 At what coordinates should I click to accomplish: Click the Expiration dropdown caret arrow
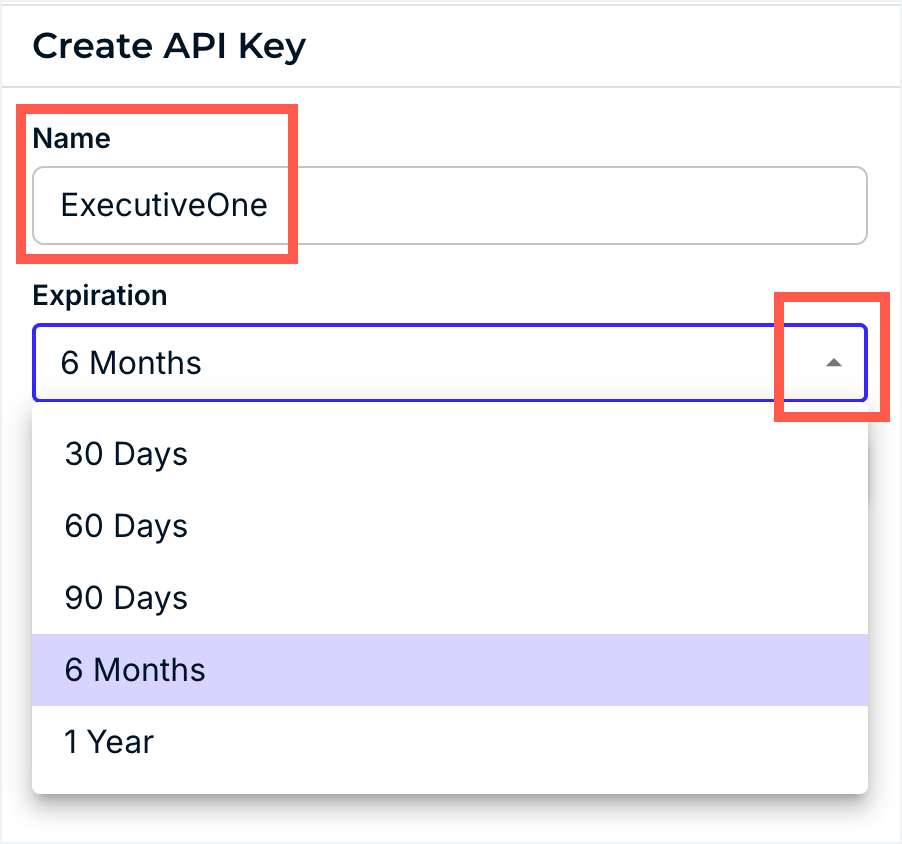833,363
